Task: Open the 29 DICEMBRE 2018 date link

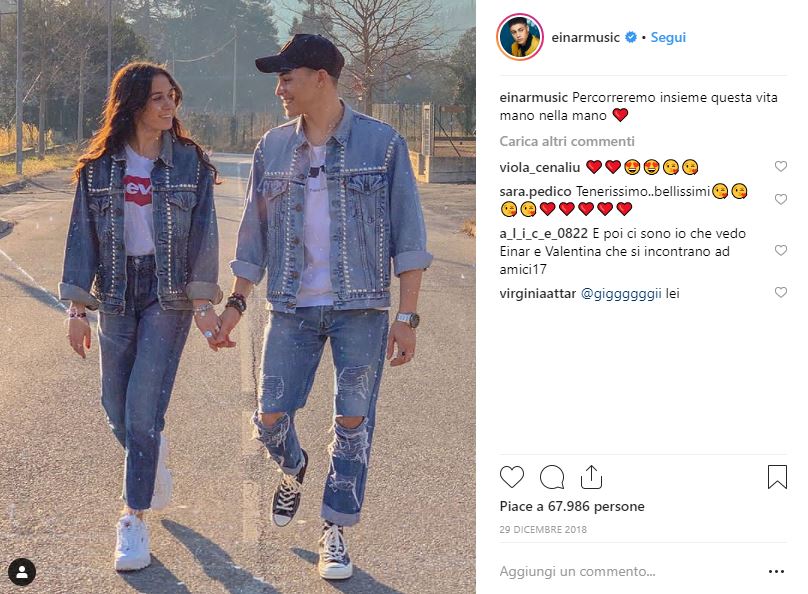Action: point(543,529)
